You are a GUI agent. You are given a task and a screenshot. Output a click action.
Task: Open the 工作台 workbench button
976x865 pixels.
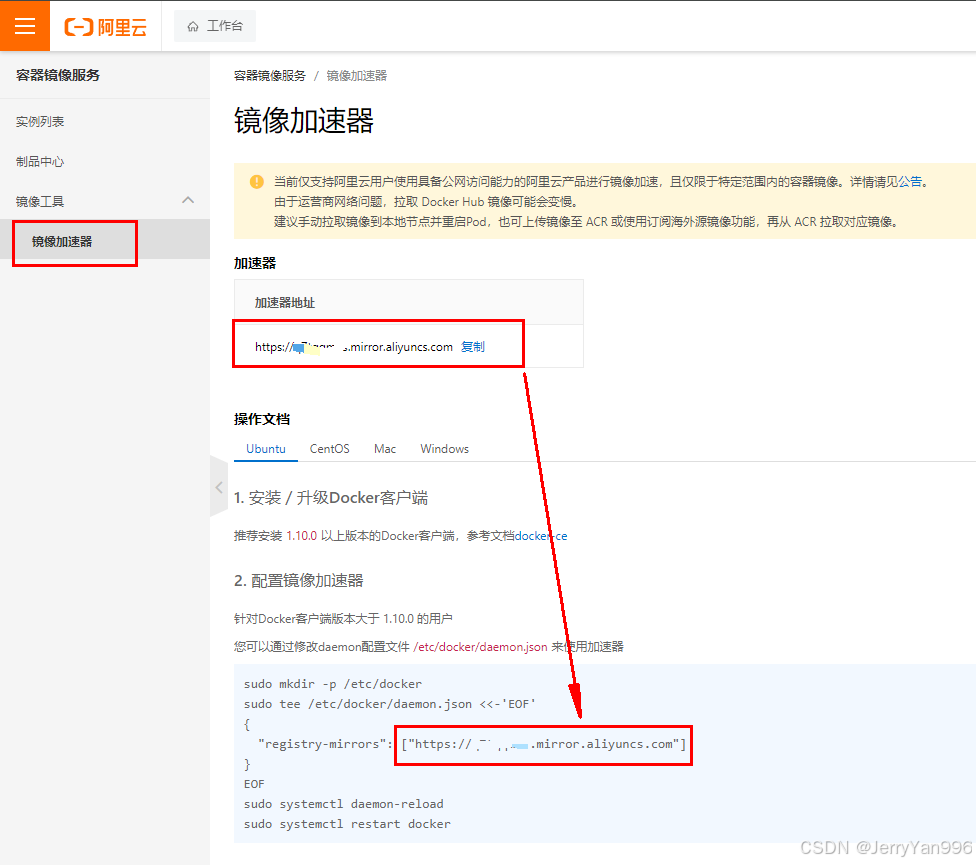[x=215, y=26]
